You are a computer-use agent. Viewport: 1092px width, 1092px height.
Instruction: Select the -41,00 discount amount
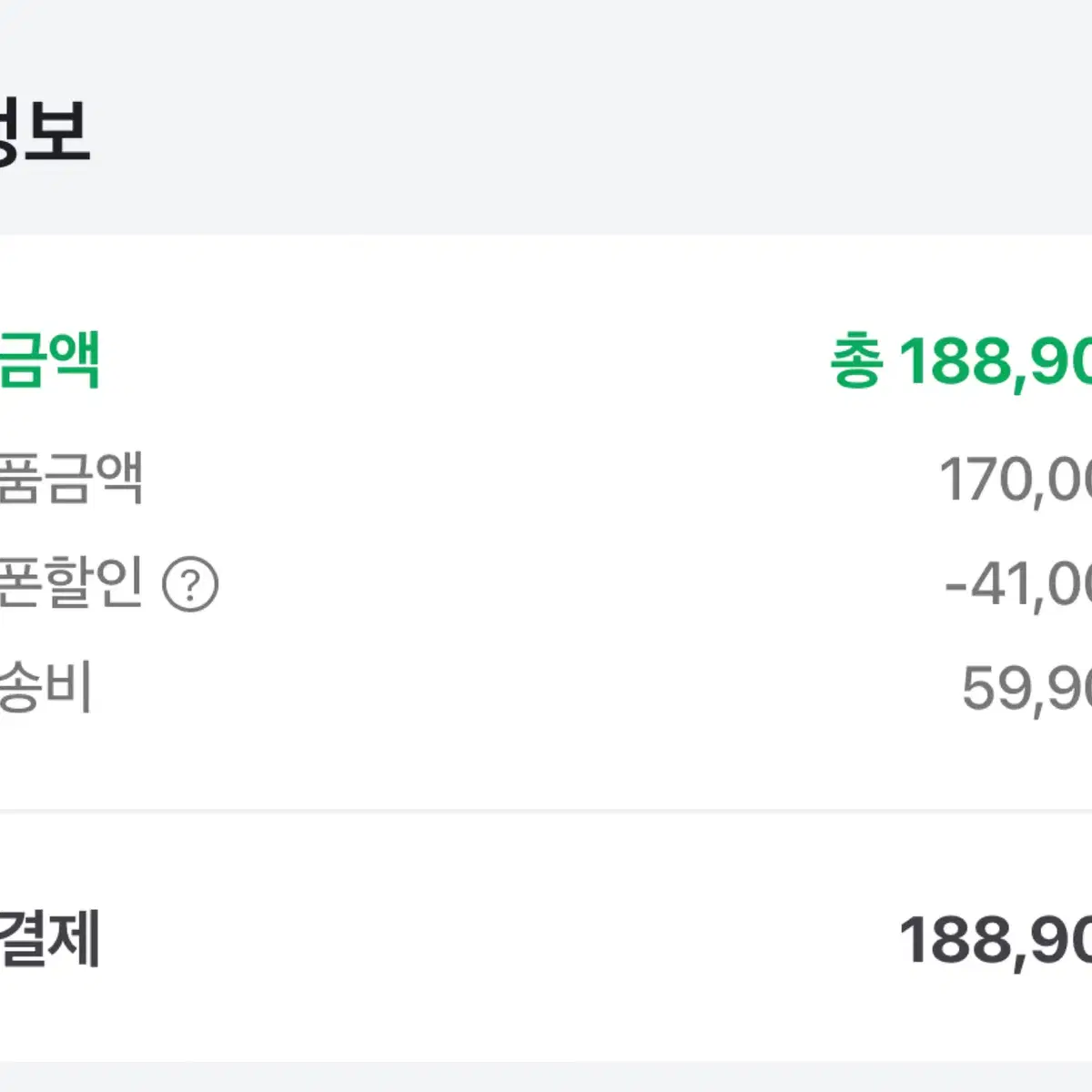(x=1017, y=583)
